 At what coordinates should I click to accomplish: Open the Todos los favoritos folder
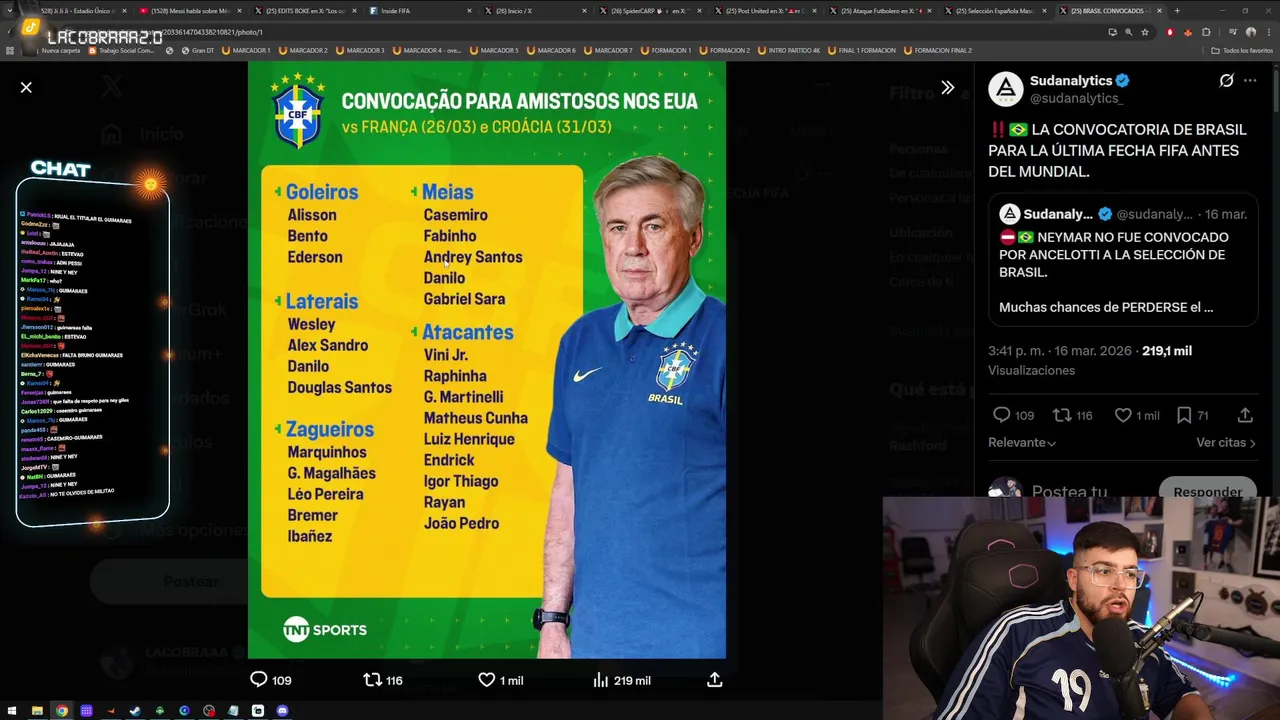pyautogui.click(x=1242, y=50)
